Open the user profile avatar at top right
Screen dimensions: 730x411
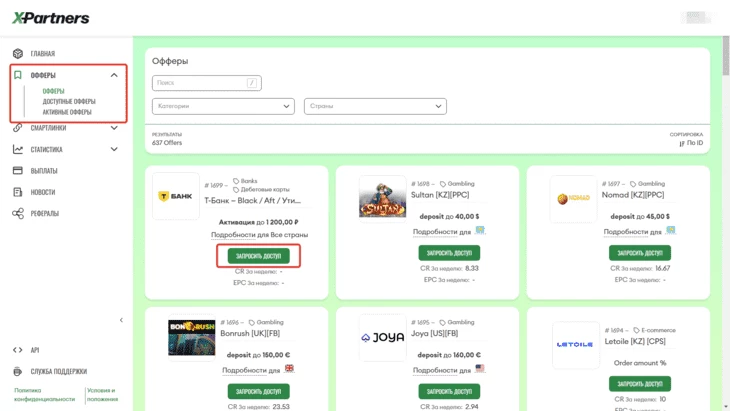click(696, 17)
